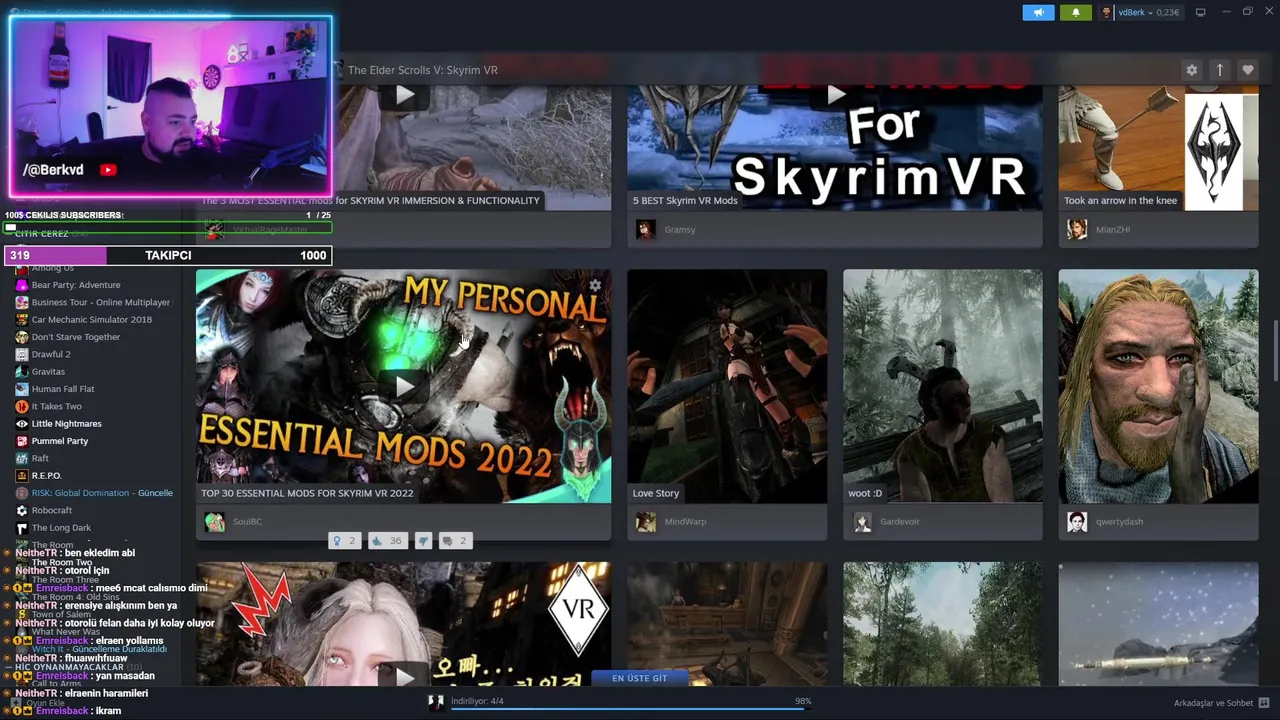Image resolution: width=1280 pixels, height=720 pixels.
Task: Select Pummel Party in library
Action: (x=60, y=441)
